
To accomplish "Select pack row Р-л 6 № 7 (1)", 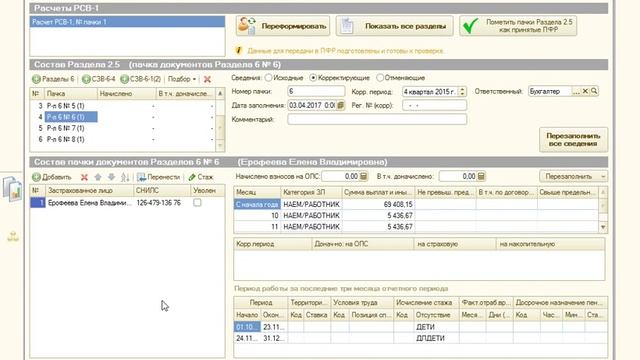I will [x=122, y=128].
